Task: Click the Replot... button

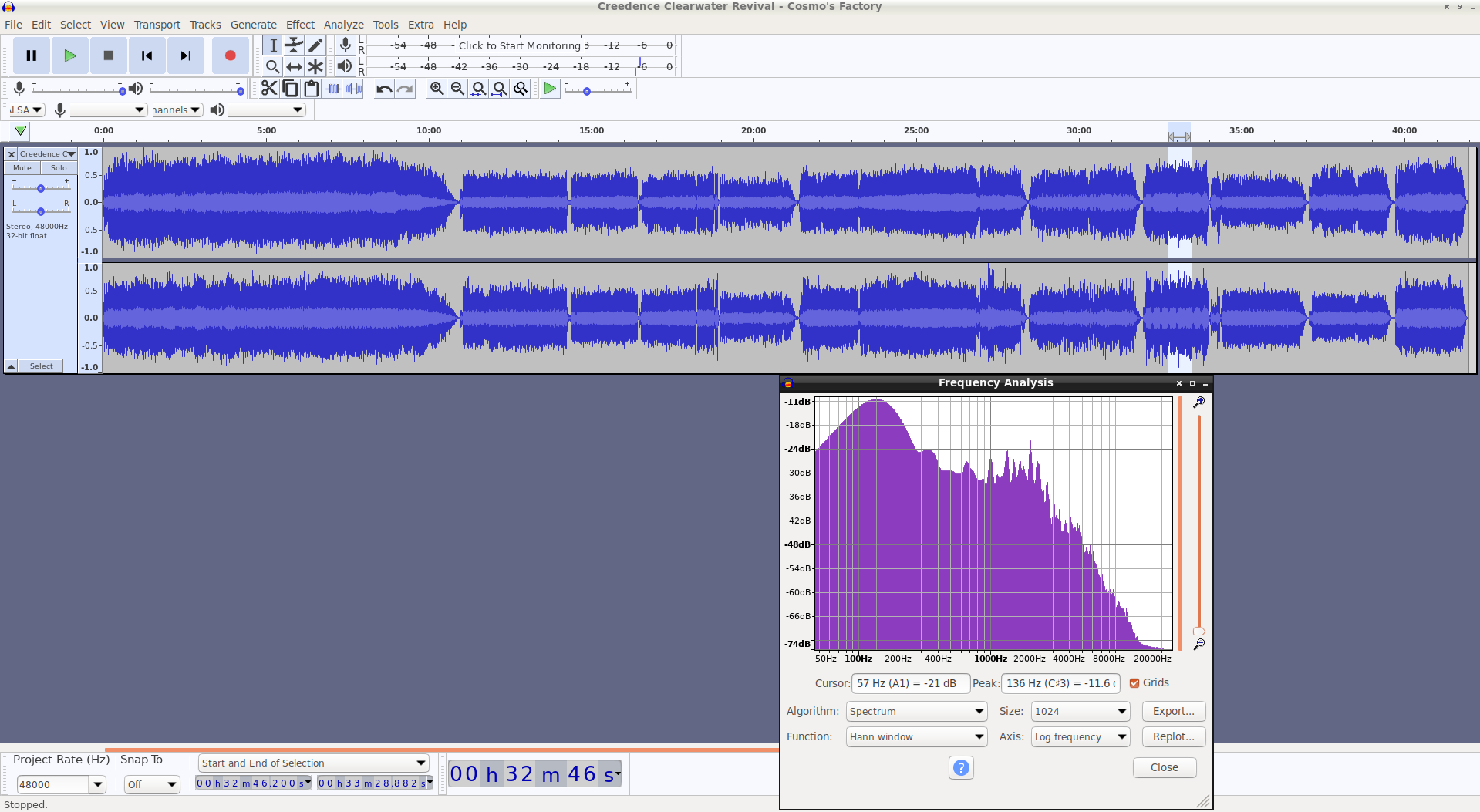Action: pos(1173,736)
